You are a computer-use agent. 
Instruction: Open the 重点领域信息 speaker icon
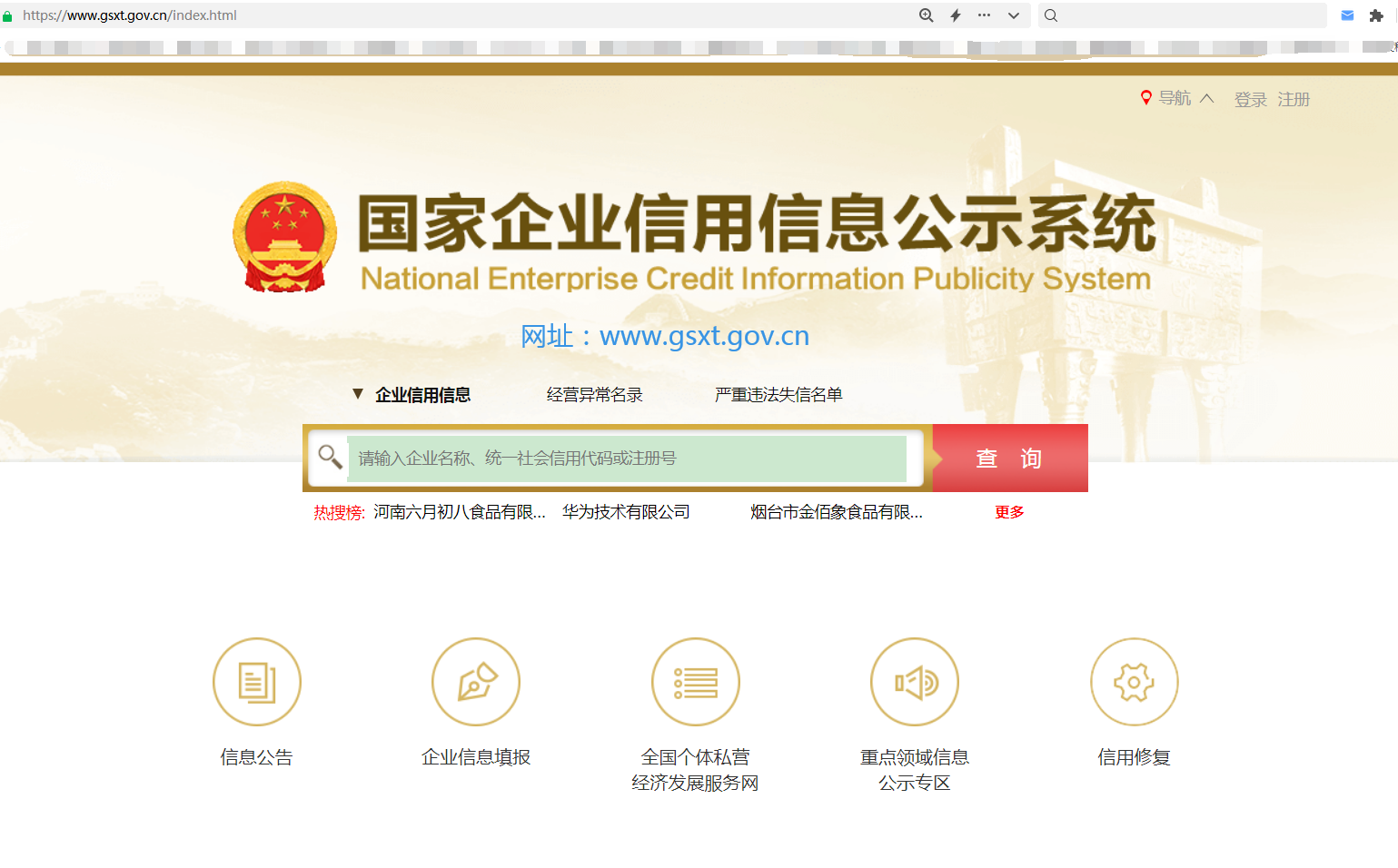pos(915,682)
